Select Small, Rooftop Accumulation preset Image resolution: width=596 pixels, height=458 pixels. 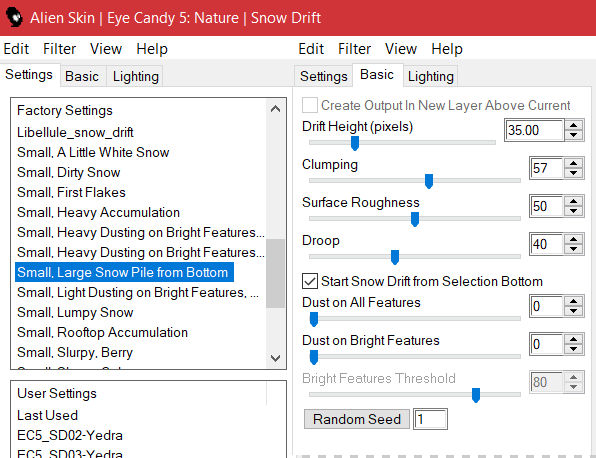coord(103,333)
